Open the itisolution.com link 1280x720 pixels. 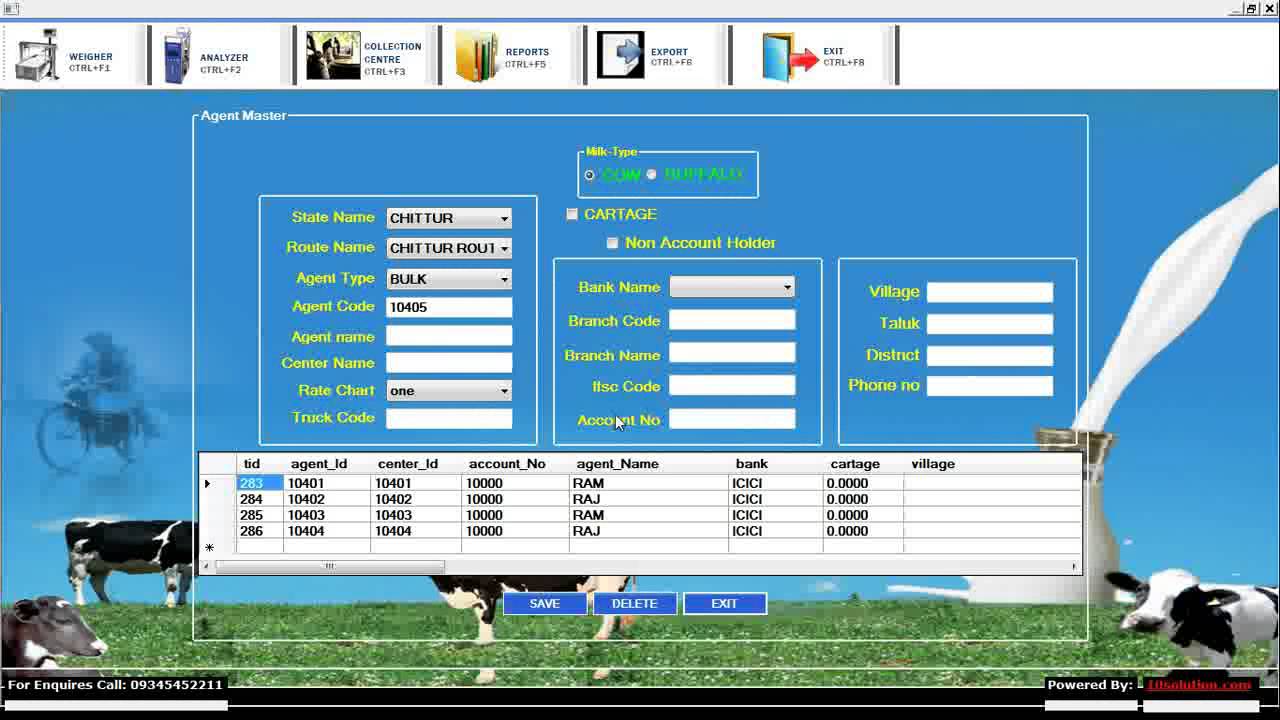click(x=1199, y=685)
